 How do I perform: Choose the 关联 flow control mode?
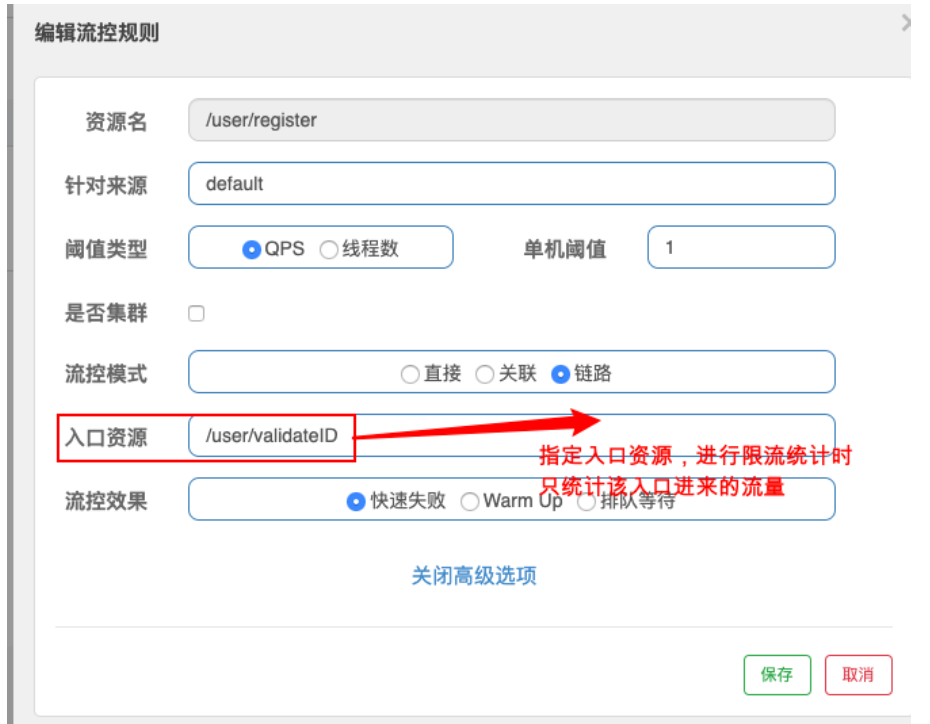point(485,372)
